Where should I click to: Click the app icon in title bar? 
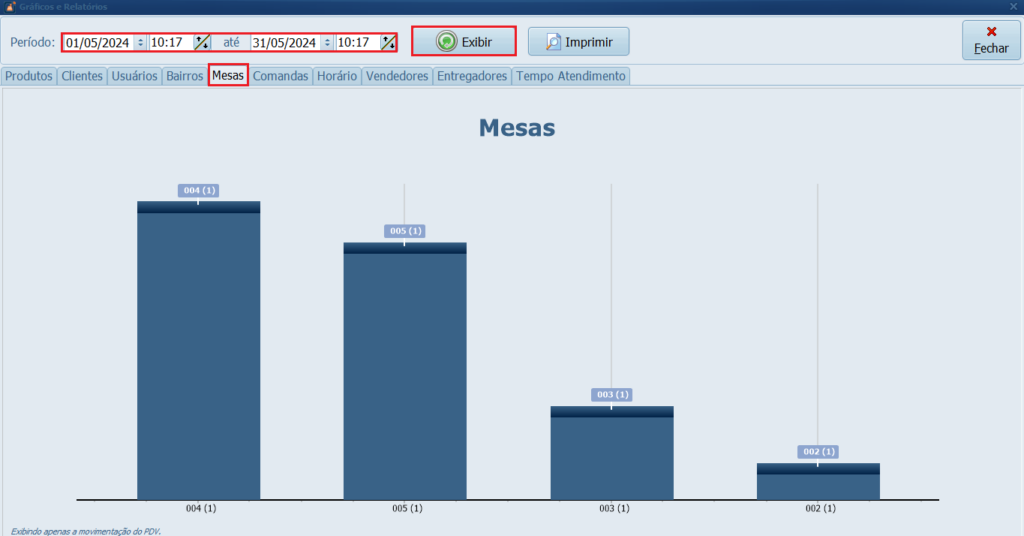point(10,7)
